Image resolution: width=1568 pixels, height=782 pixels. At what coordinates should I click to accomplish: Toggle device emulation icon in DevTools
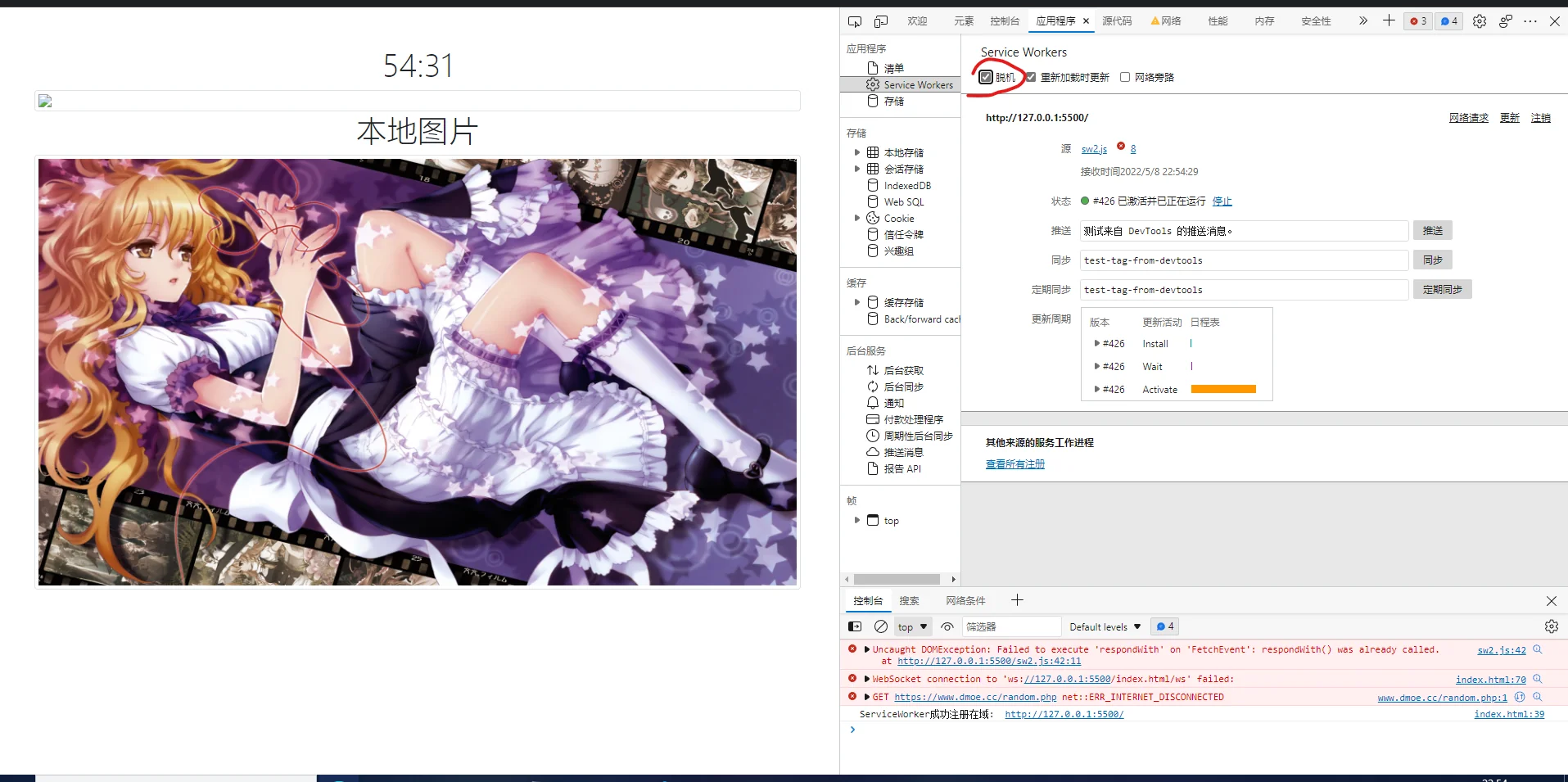(x=881, y=21)
